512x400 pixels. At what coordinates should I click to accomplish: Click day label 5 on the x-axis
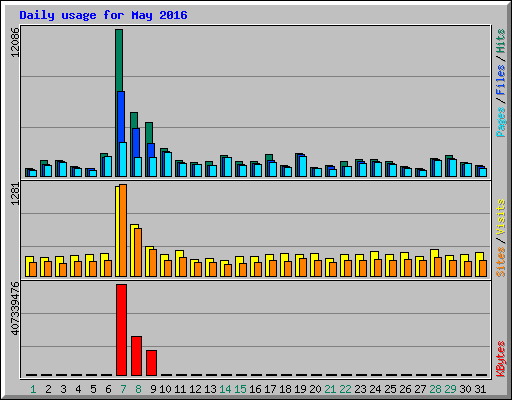point(93,389)
